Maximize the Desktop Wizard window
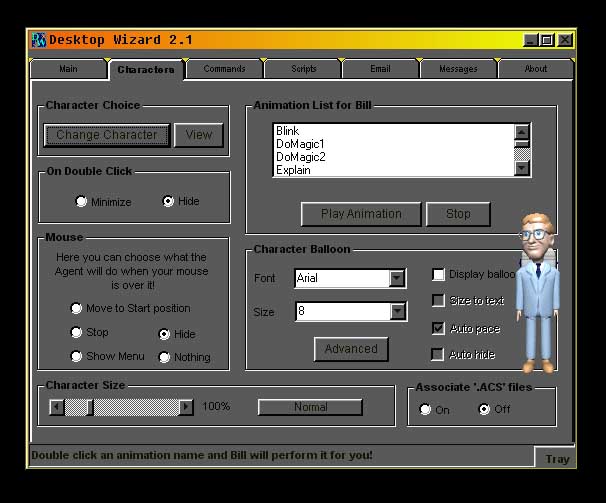The height and width of the screenshot is (503, 606). pos(547,40)
